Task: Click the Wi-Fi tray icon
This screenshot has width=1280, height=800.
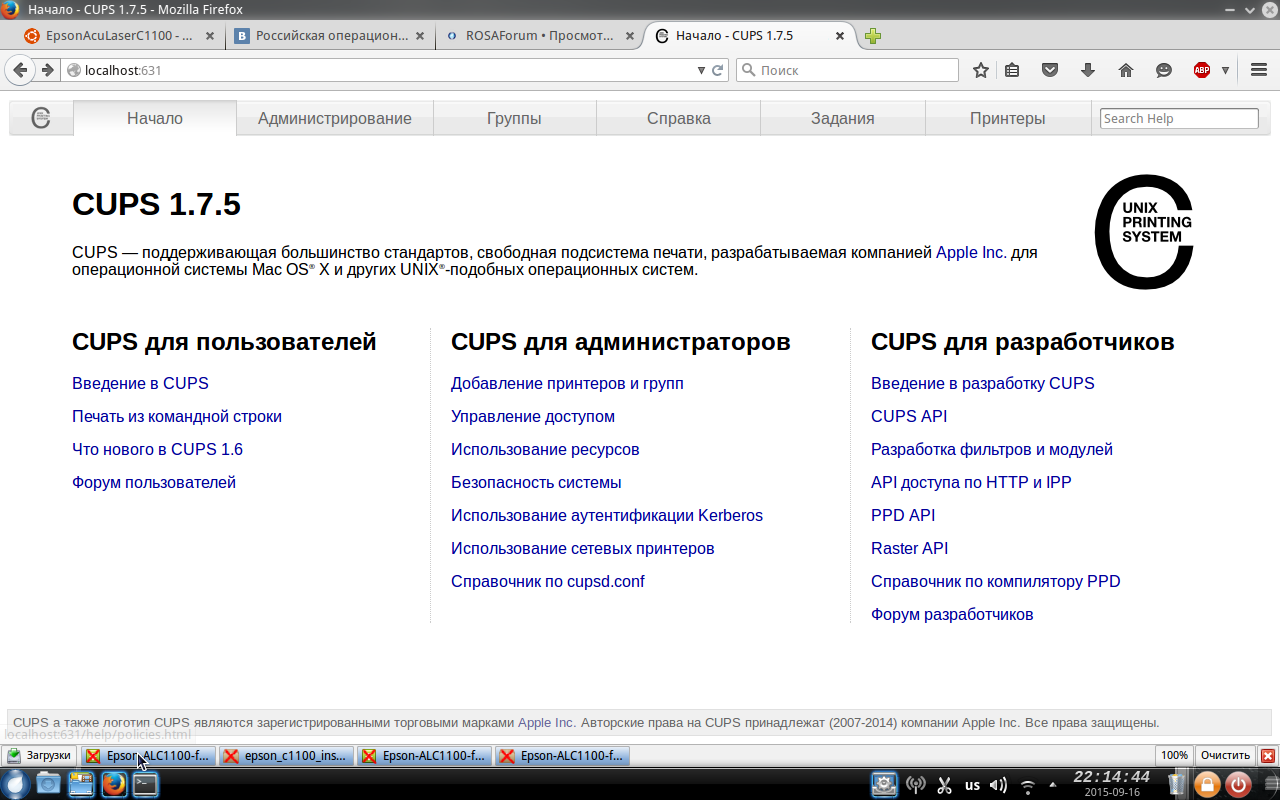Action: tap(1028, 785)
